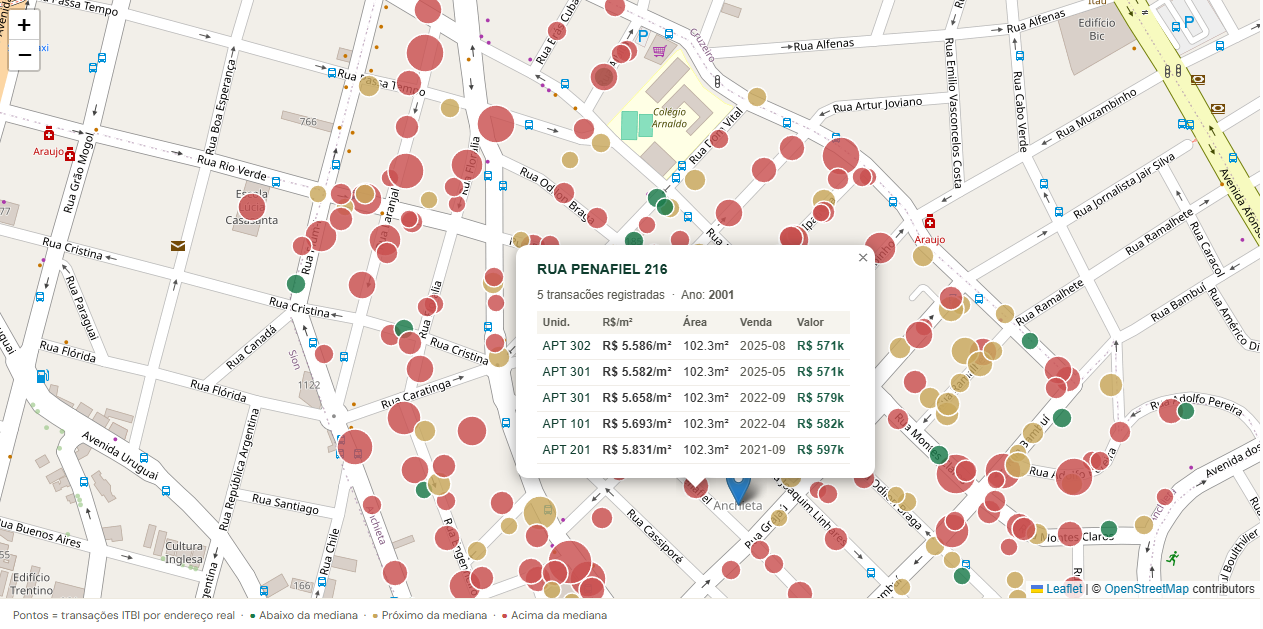
Task: Click 'Acima da mediana' legend entry
Action: 555,615
